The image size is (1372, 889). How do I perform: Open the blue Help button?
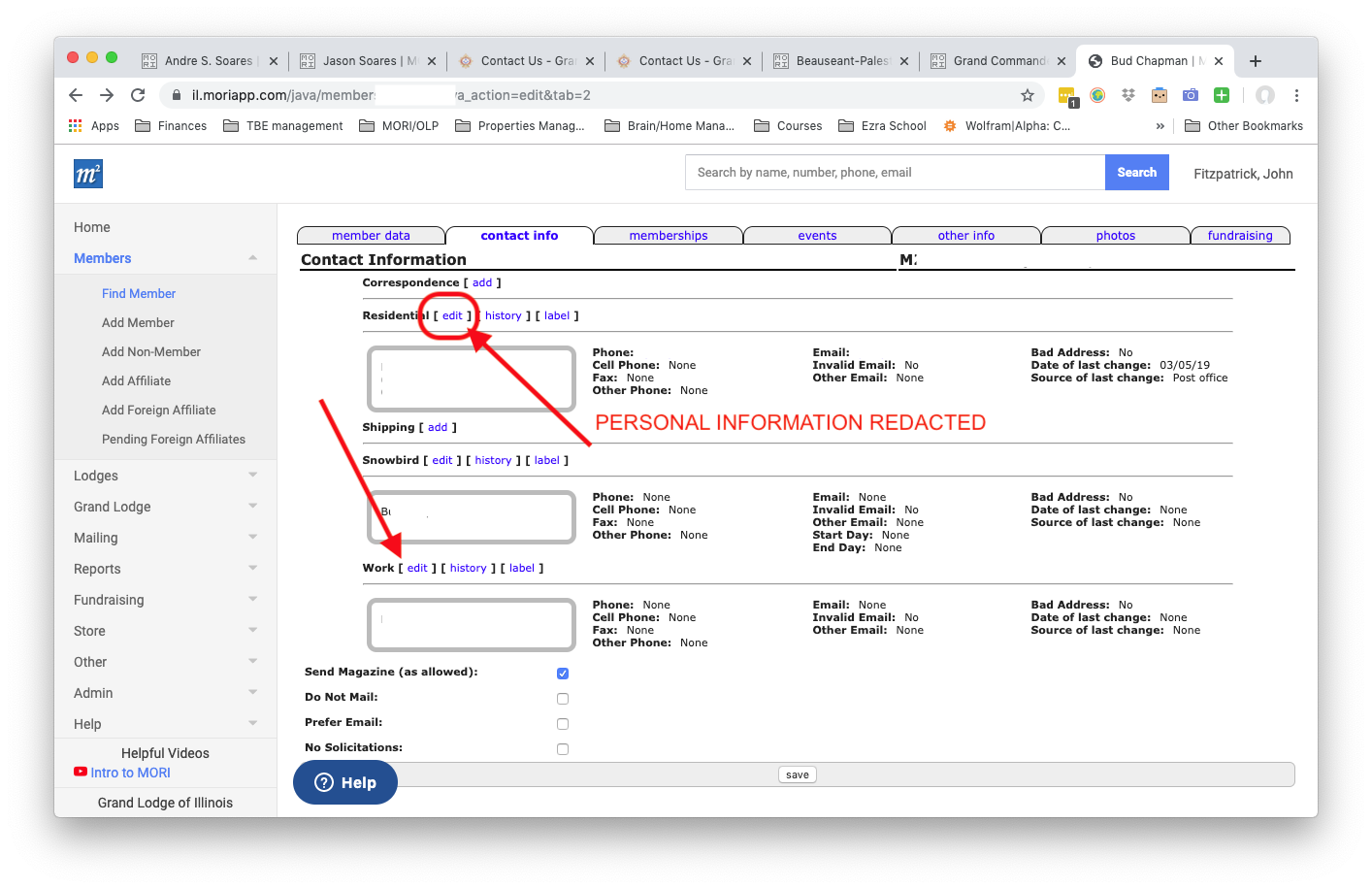tap(345, 783)
